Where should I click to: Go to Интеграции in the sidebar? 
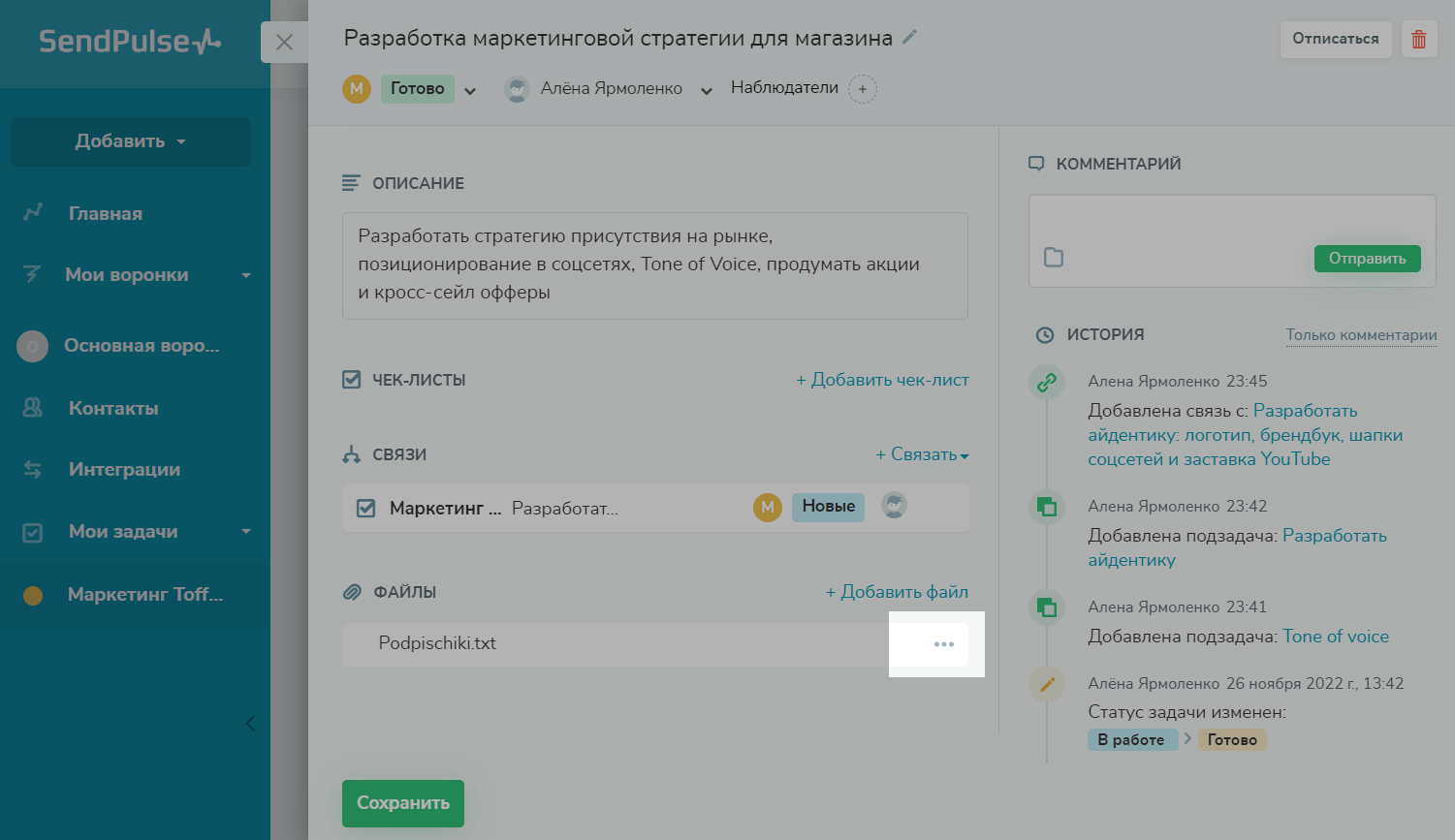[x=124, y=469]
